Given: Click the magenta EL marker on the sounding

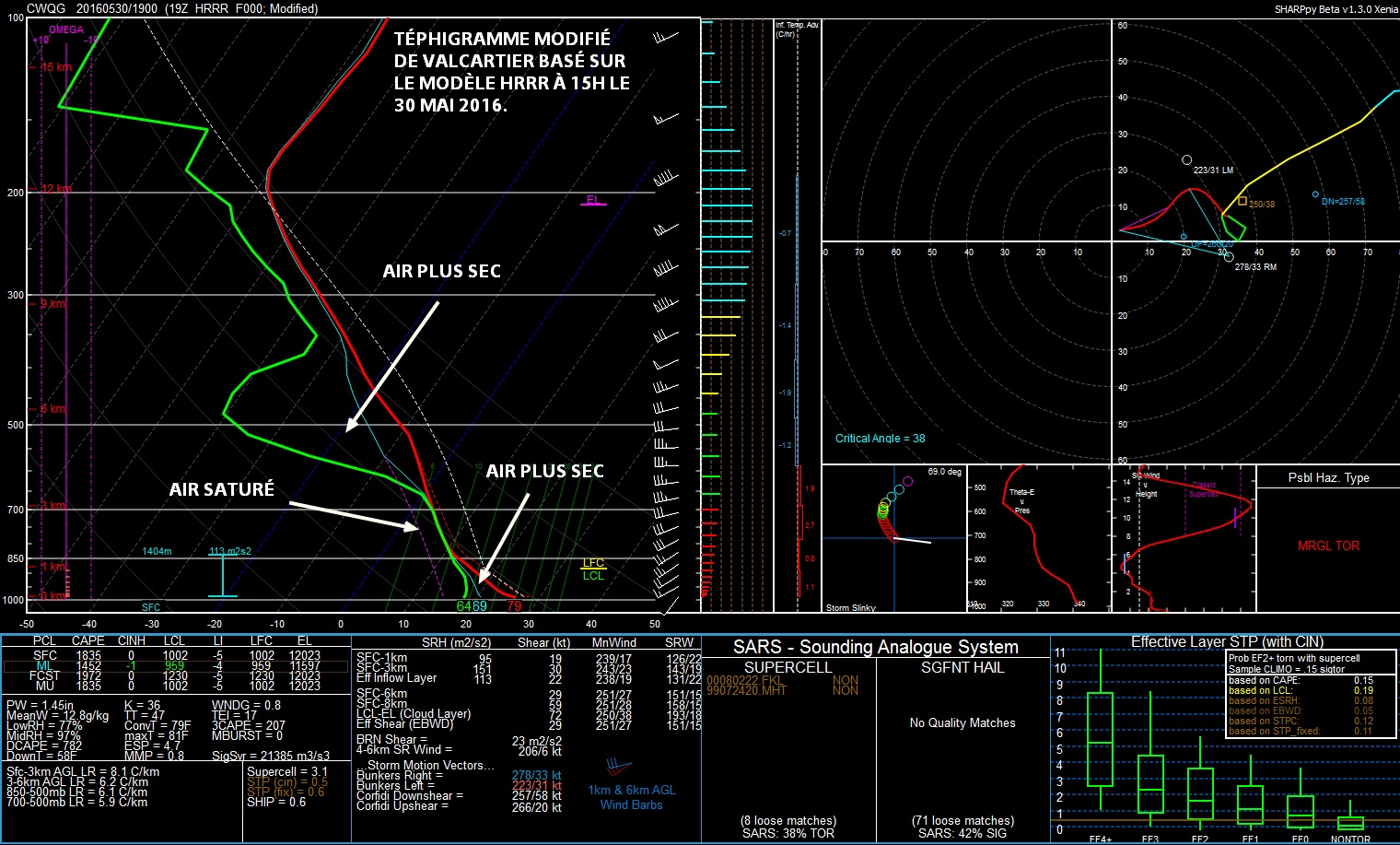Looking at the screenshot, I should [x=593, y=201].
